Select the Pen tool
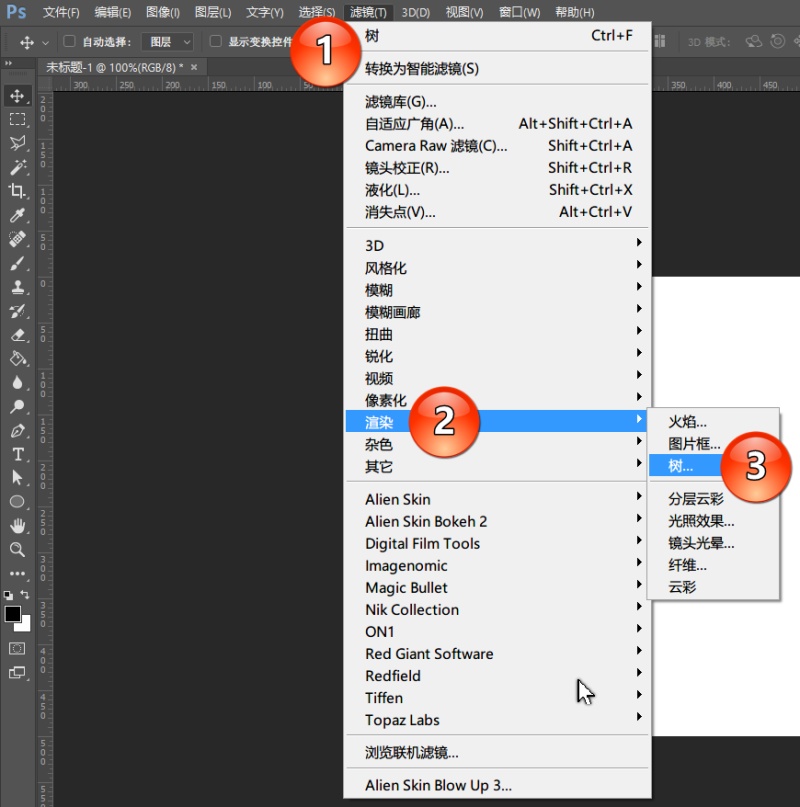Image resolution: width=800 pixels, height=807 pixels. [17, 430]
